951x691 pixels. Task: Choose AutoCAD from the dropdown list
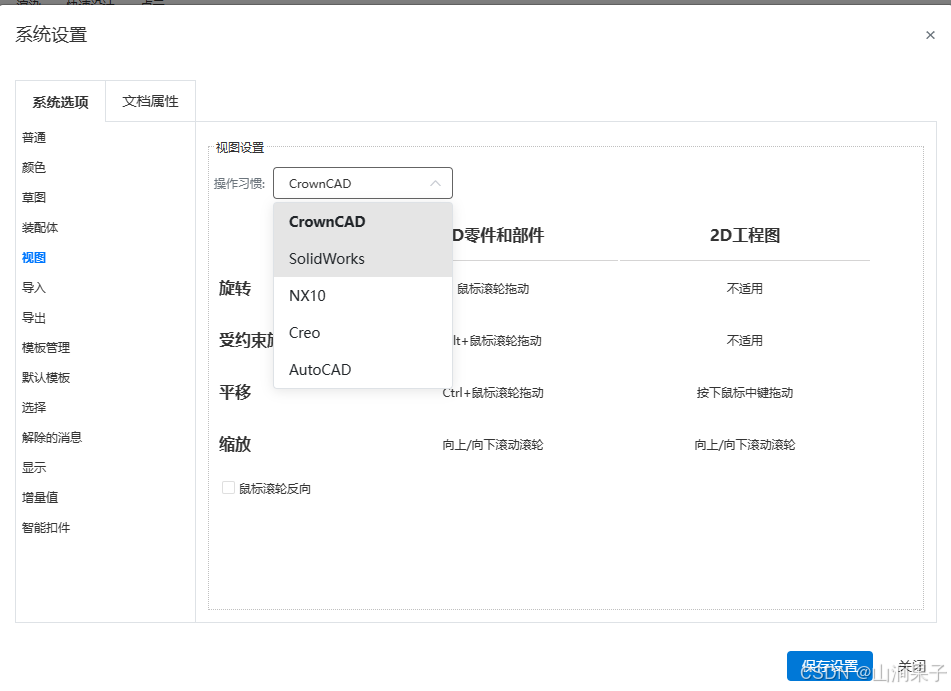pyautogui.click(x=363, y=369)
